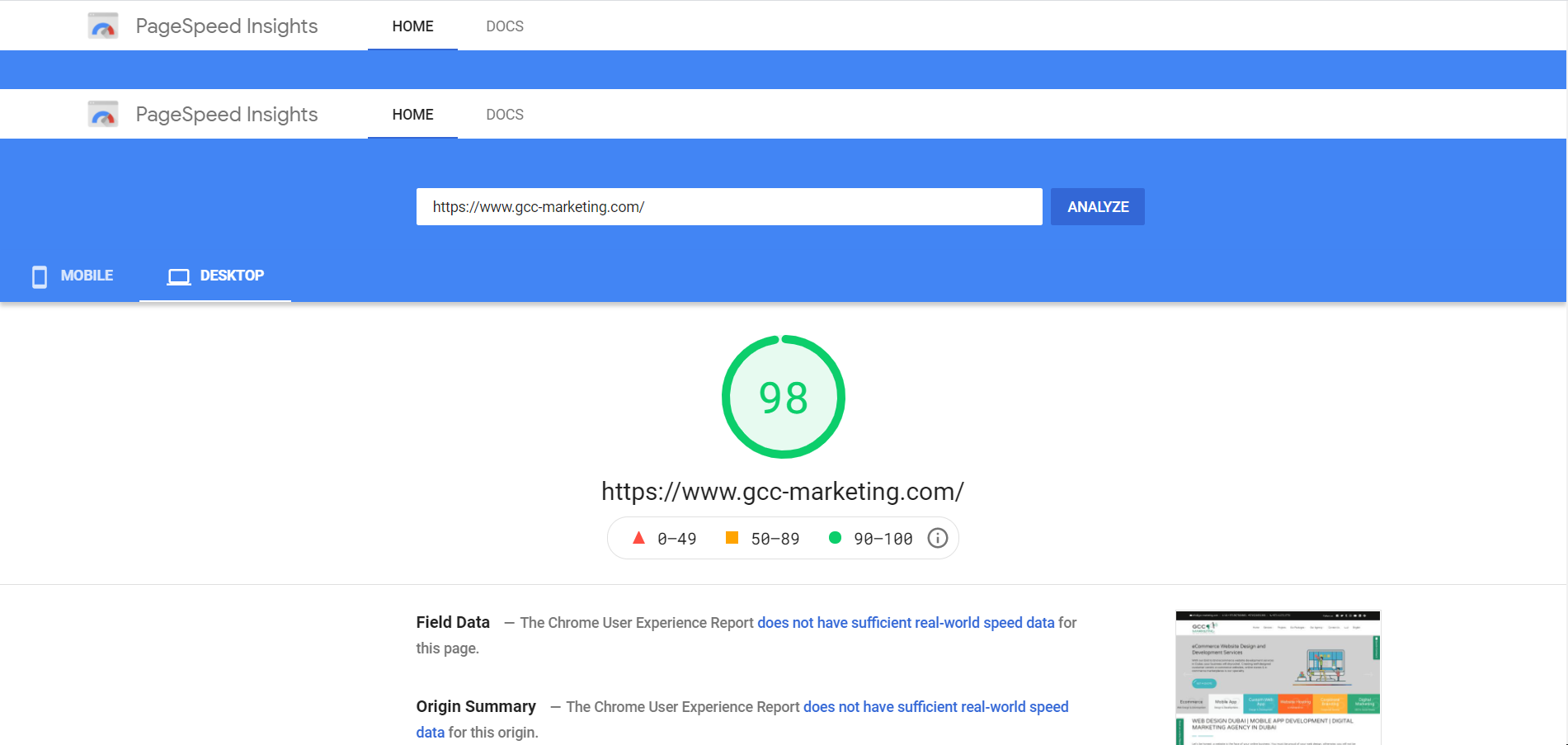The image size is (1568, 745).
Task: Click the ANALYZE button
Action: (x=1098, y=206)
